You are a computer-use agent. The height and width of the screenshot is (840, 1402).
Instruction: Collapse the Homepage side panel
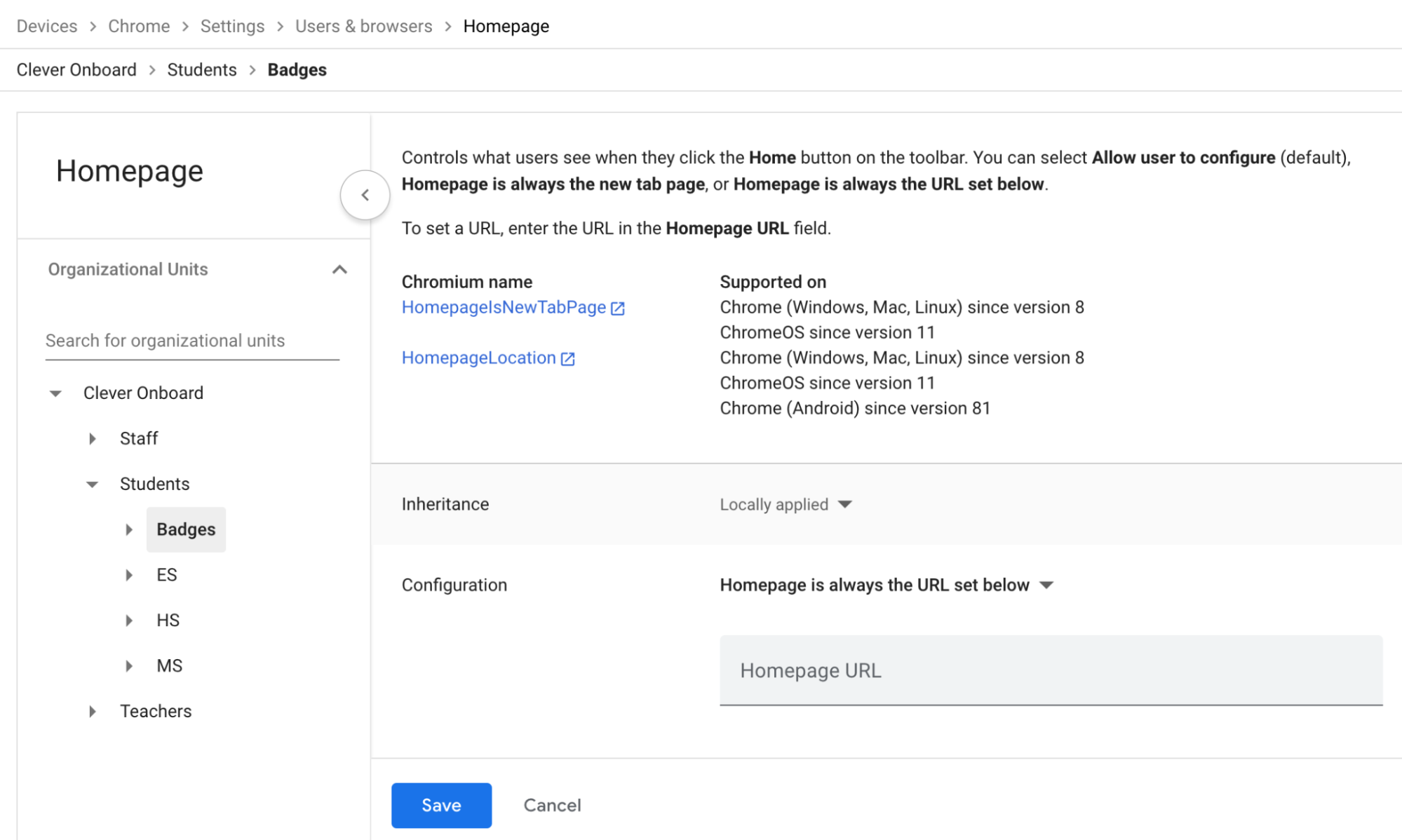[365, 194]
